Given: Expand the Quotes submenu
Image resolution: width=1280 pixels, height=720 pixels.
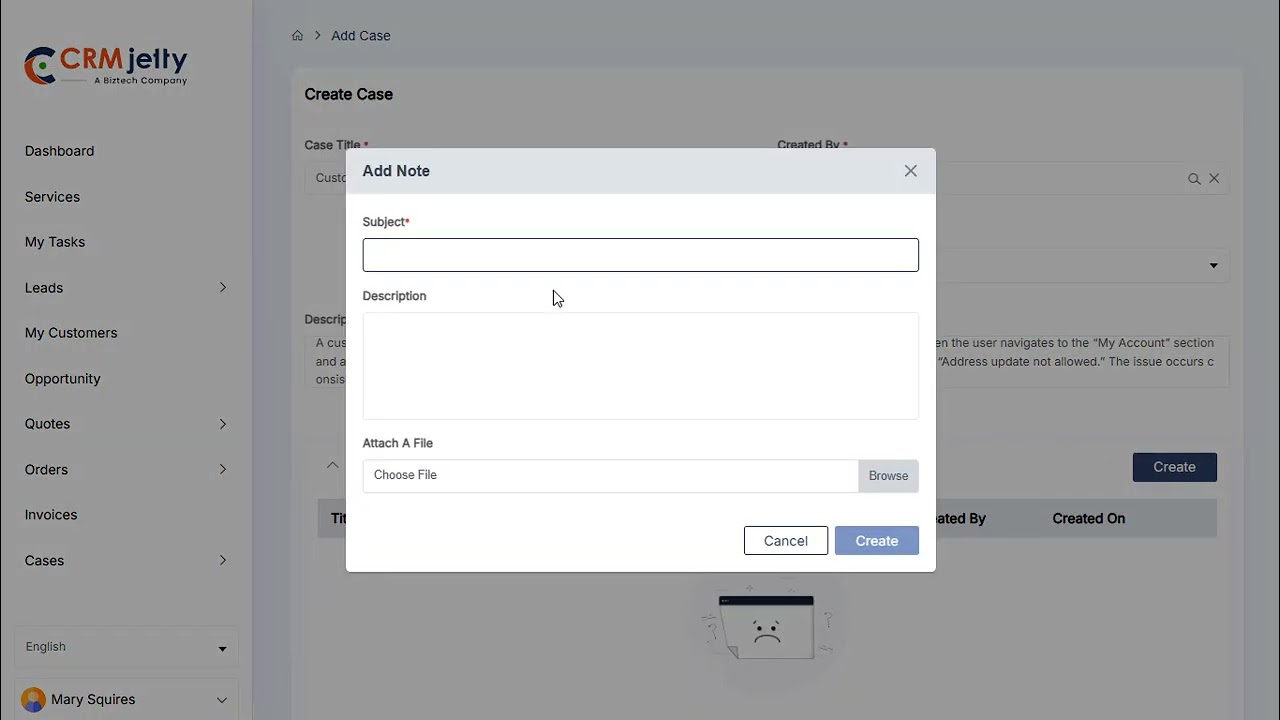Looking at the screenshot, I should pyautogui.click(x=222, y=424).
